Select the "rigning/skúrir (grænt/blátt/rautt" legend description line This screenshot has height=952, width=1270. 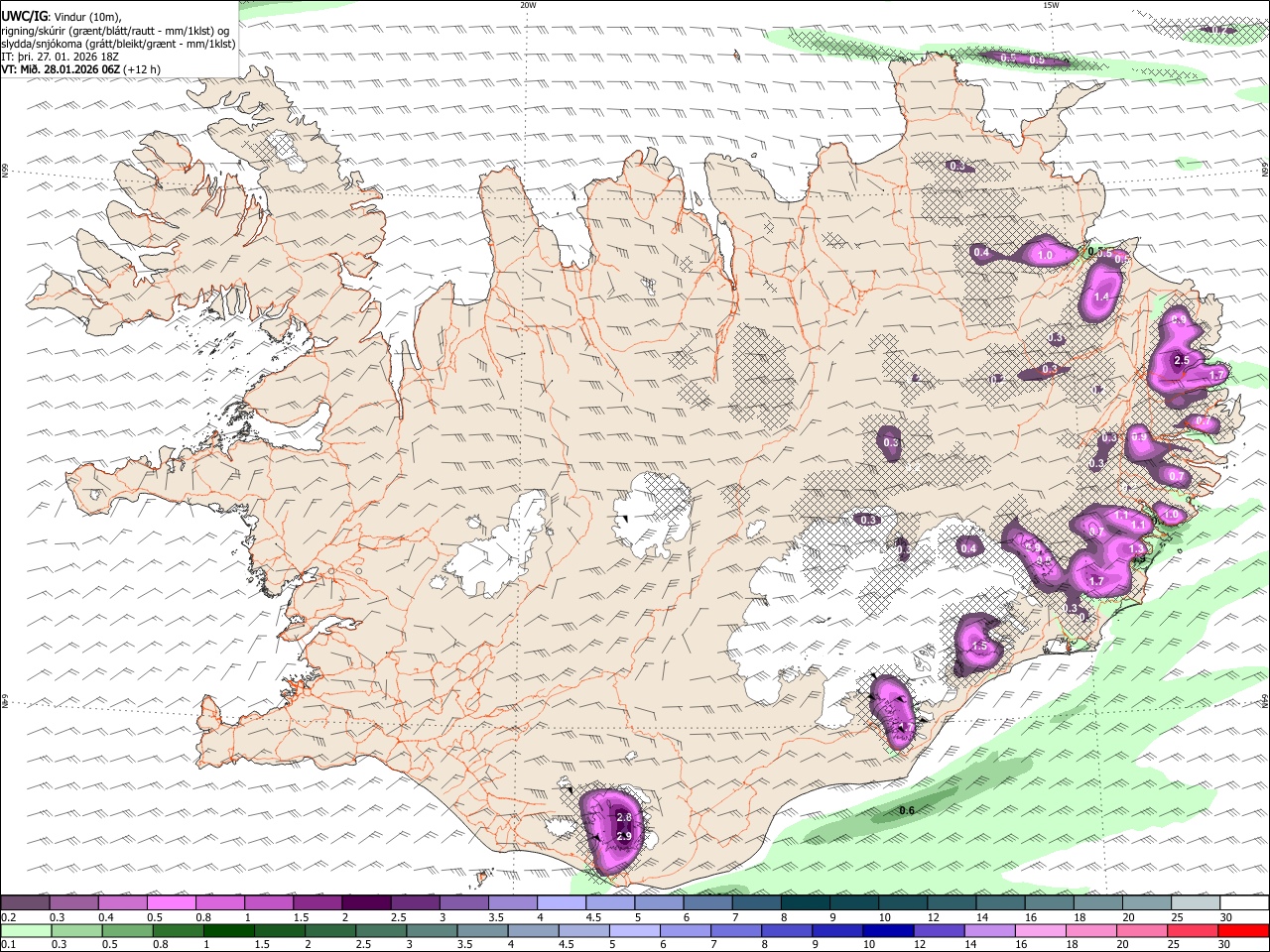(x=116, y=30)
